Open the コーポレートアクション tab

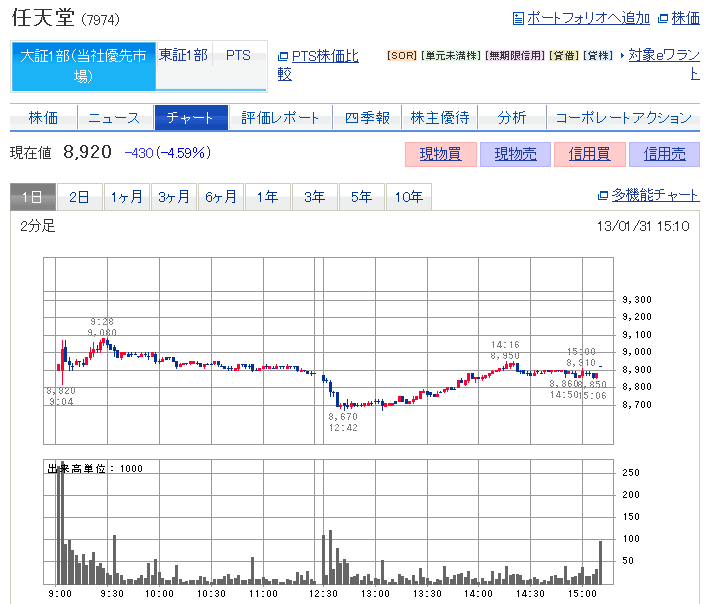point(623,118)
